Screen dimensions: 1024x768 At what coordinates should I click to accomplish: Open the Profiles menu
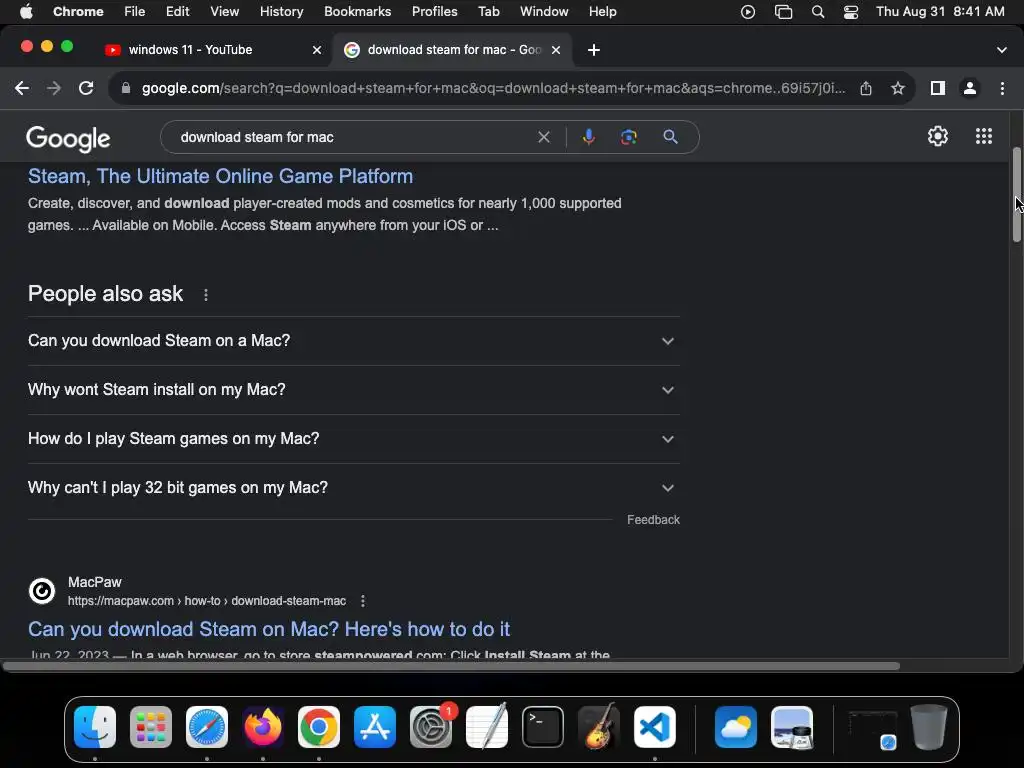434,12
